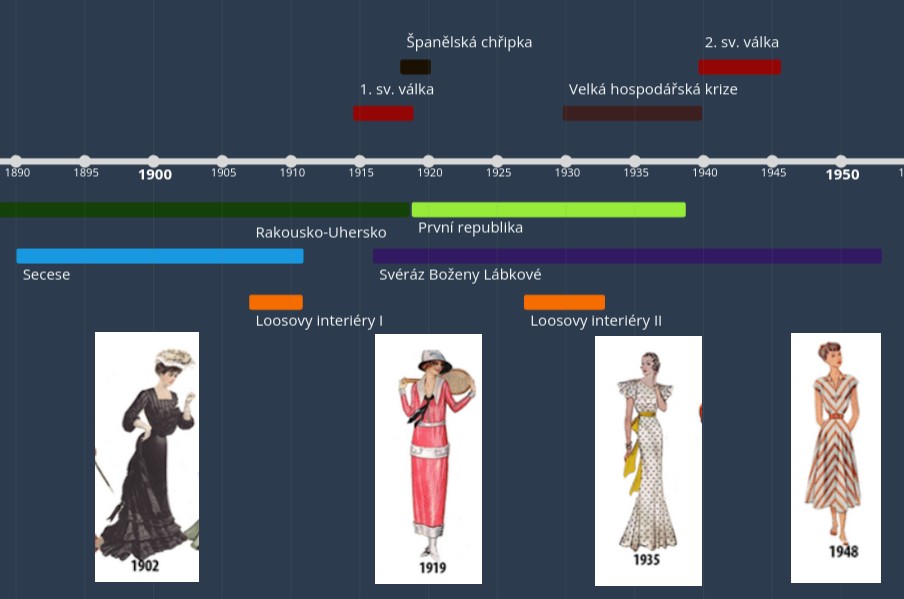Click the Loosovy interiéry II label
Viewport: 904px width, 599px height.
coord(596,321)
